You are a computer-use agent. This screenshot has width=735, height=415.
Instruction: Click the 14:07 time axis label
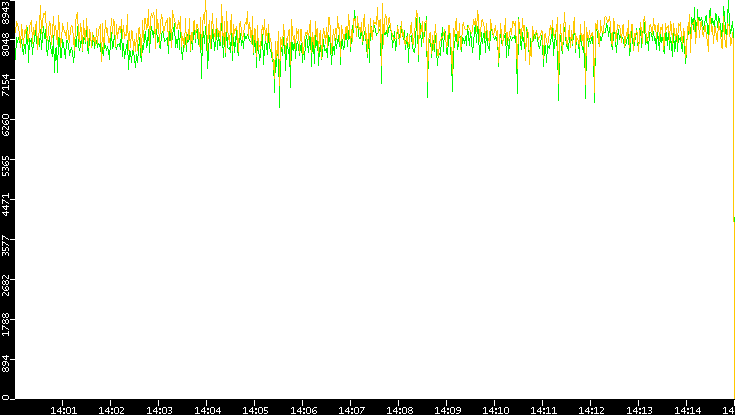click(x=352, y=410)
